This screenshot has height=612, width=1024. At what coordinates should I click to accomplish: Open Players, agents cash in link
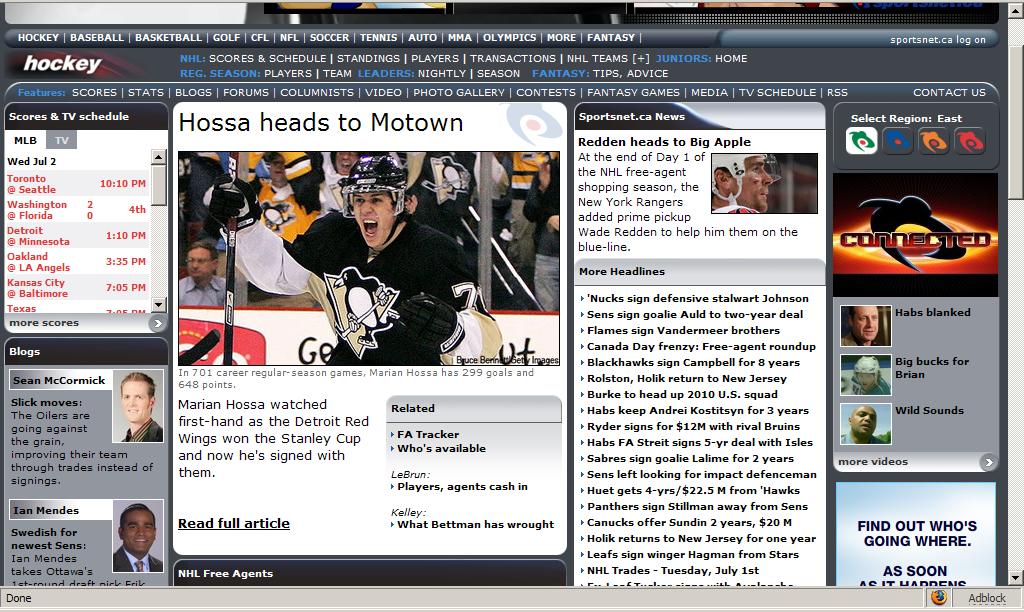(462, 487)
